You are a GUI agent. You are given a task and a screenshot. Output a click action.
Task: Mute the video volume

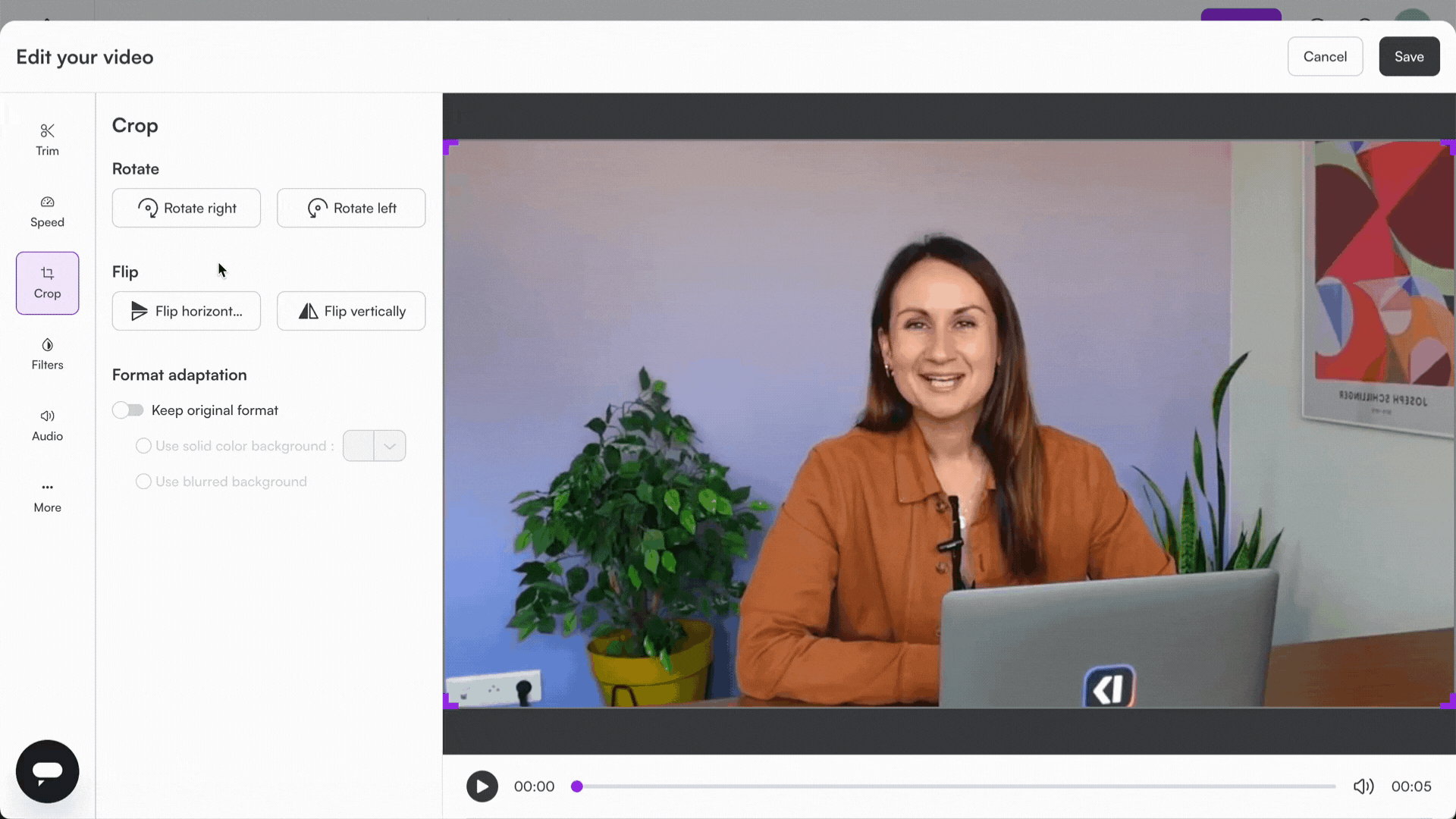point(1363,786)
